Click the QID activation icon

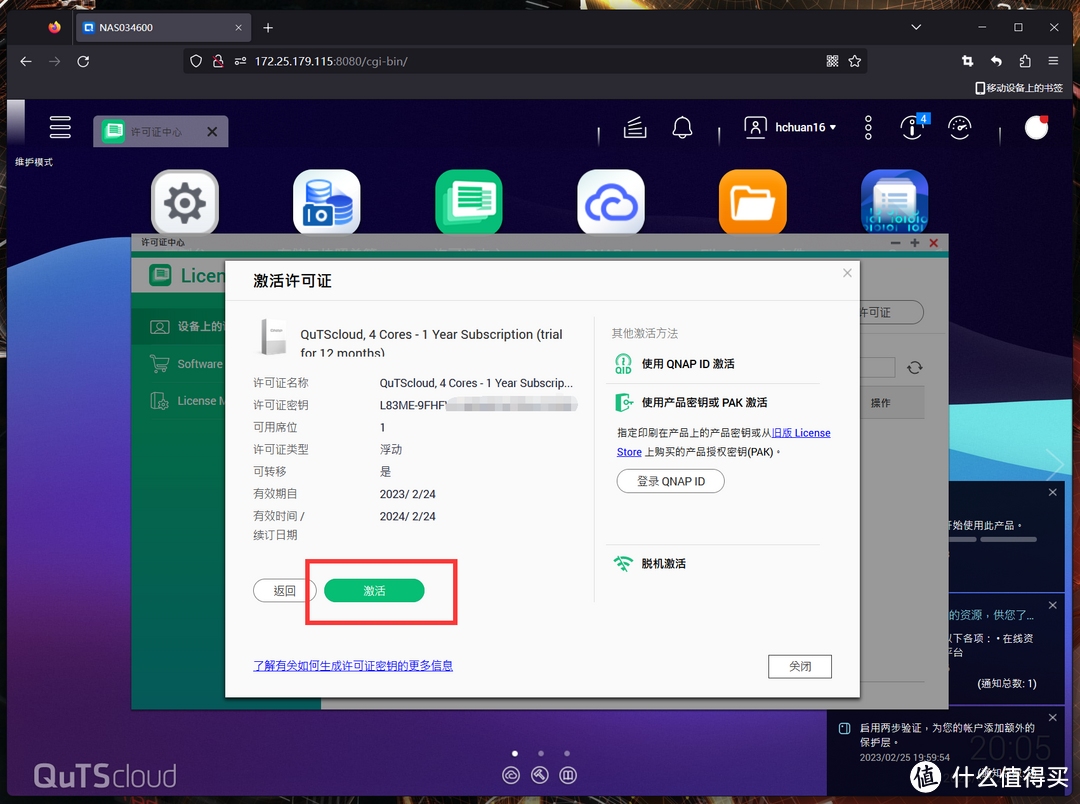click(x=623, y=364)
